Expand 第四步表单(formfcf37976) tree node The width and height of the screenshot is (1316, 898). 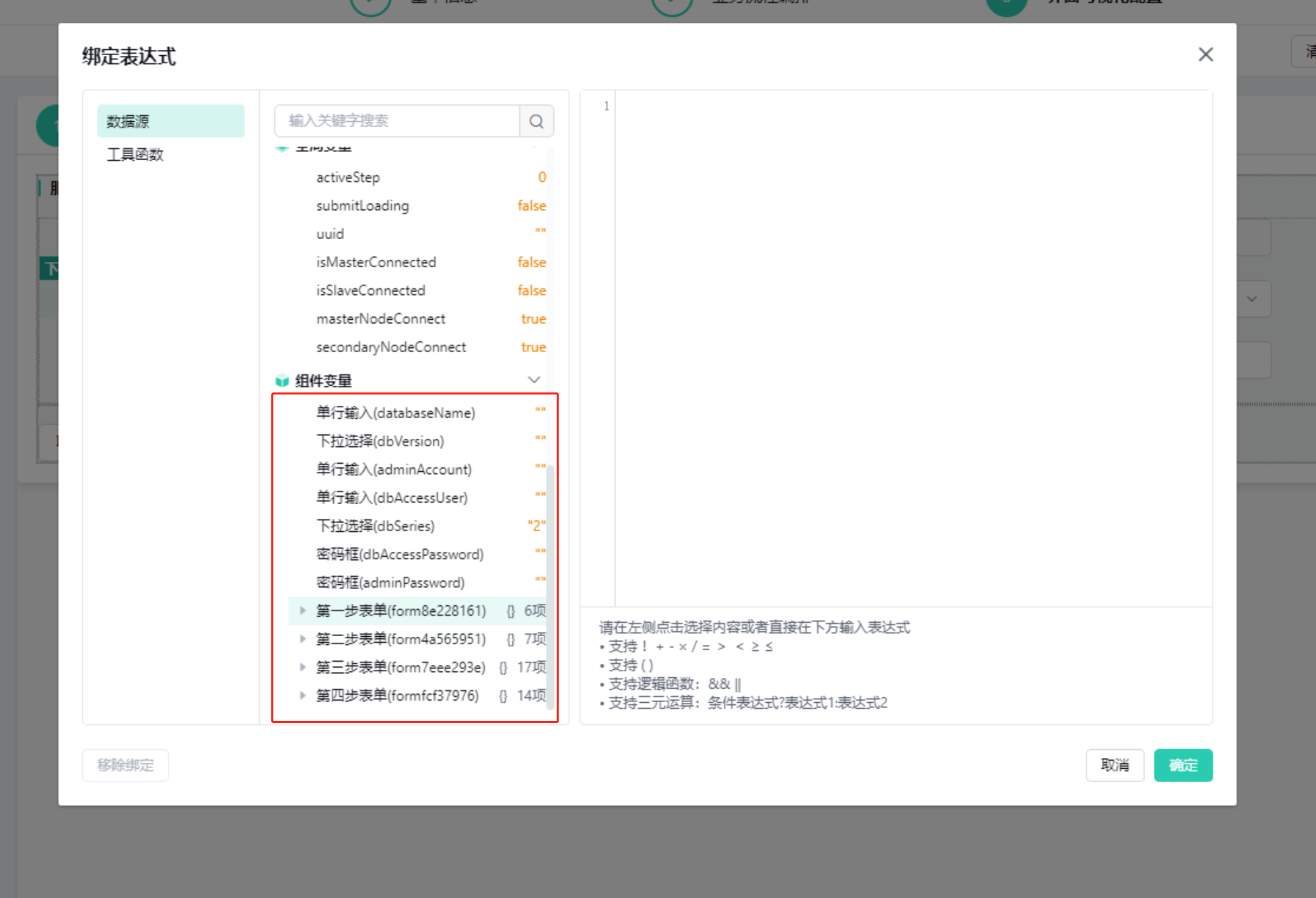(x=302, y=695)
